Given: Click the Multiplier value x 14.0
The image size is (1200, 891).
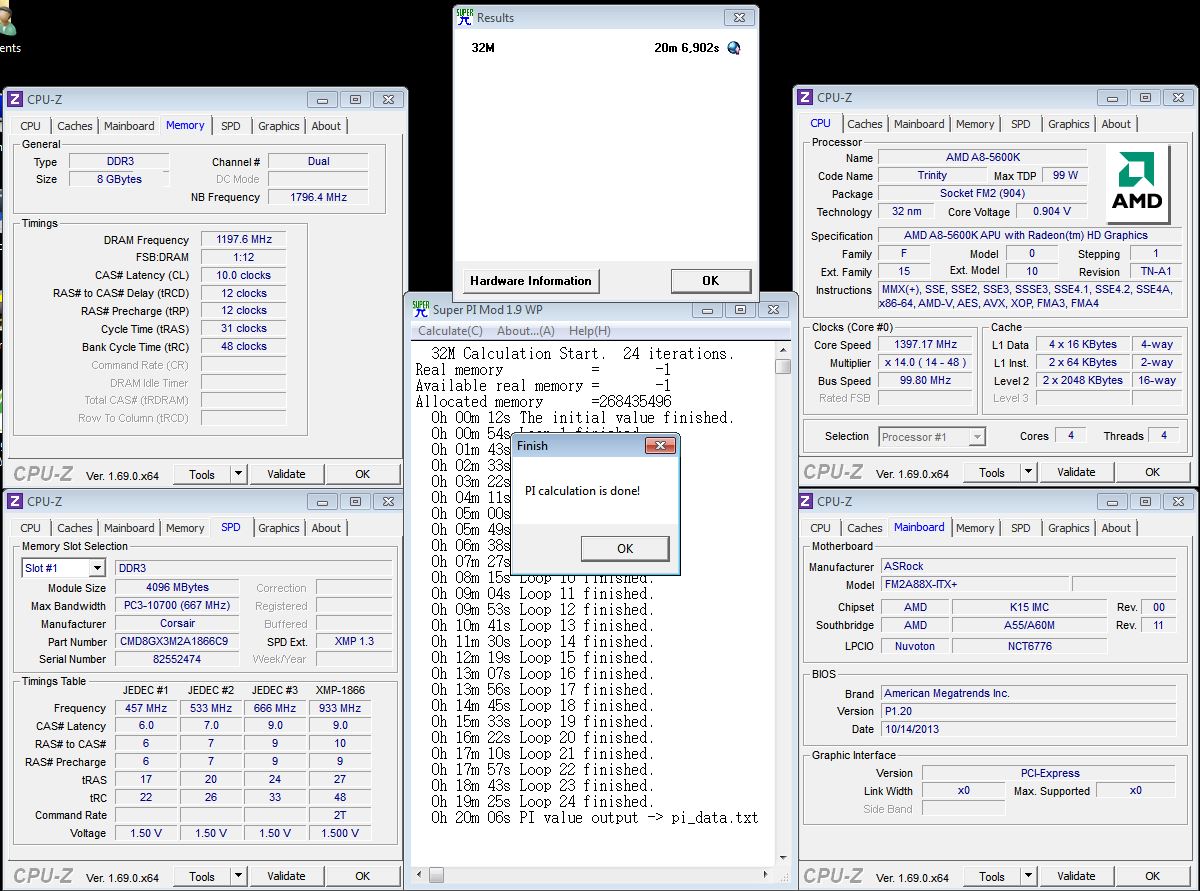Looking at the screenshot, I should coord(925,363).
